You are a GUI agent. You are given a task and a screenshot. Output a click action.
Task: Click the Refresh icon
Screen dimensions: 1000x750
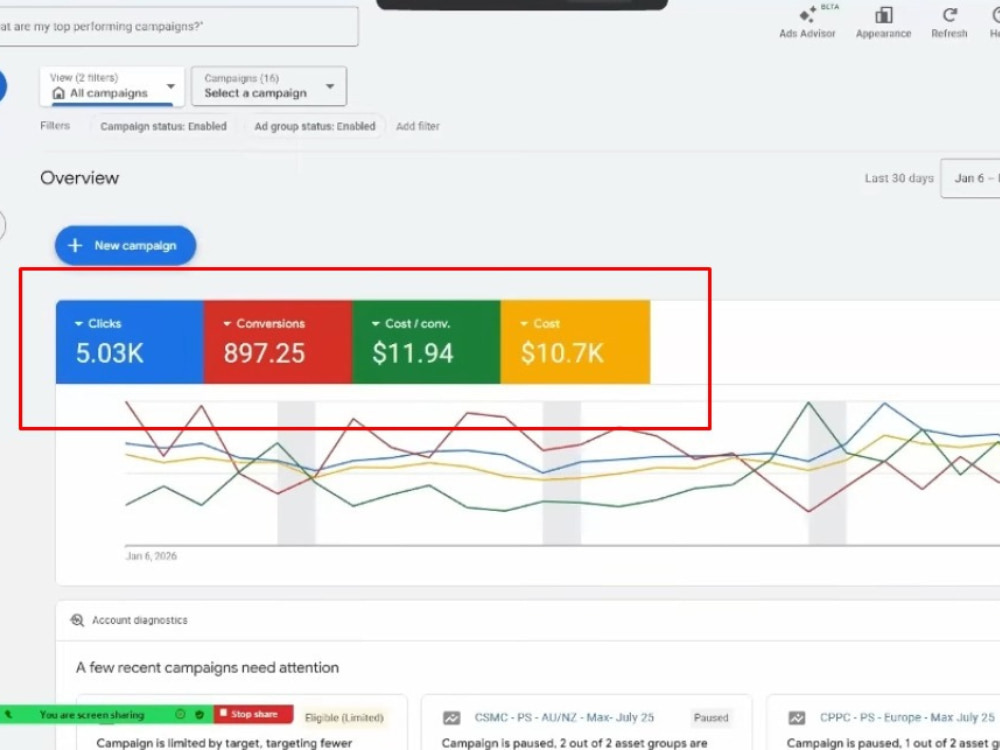950,15
